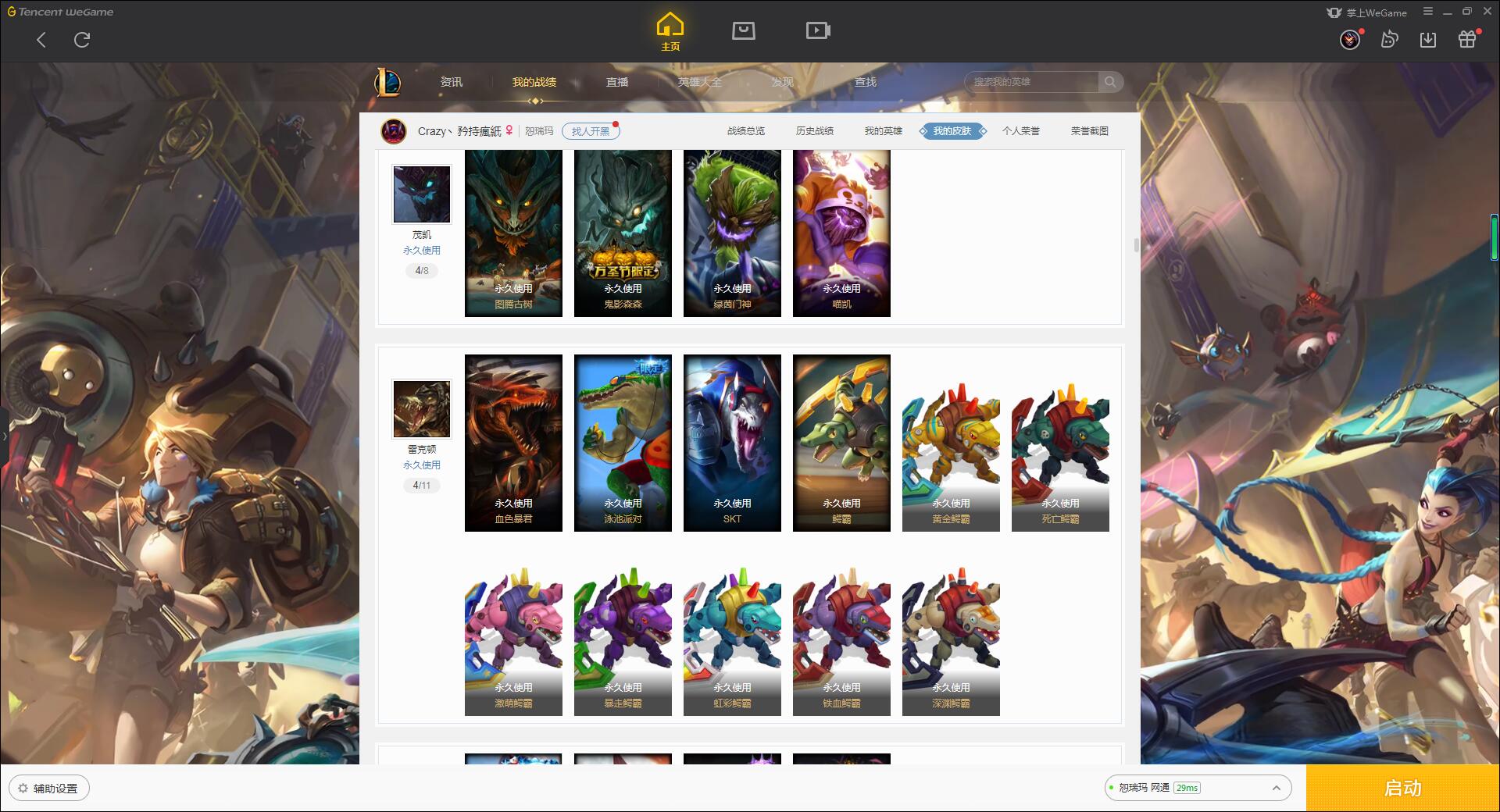Open the video camera live icon
Image resolution: width=1500 pixels, height=812 pixels.
[x=818, y=30]
